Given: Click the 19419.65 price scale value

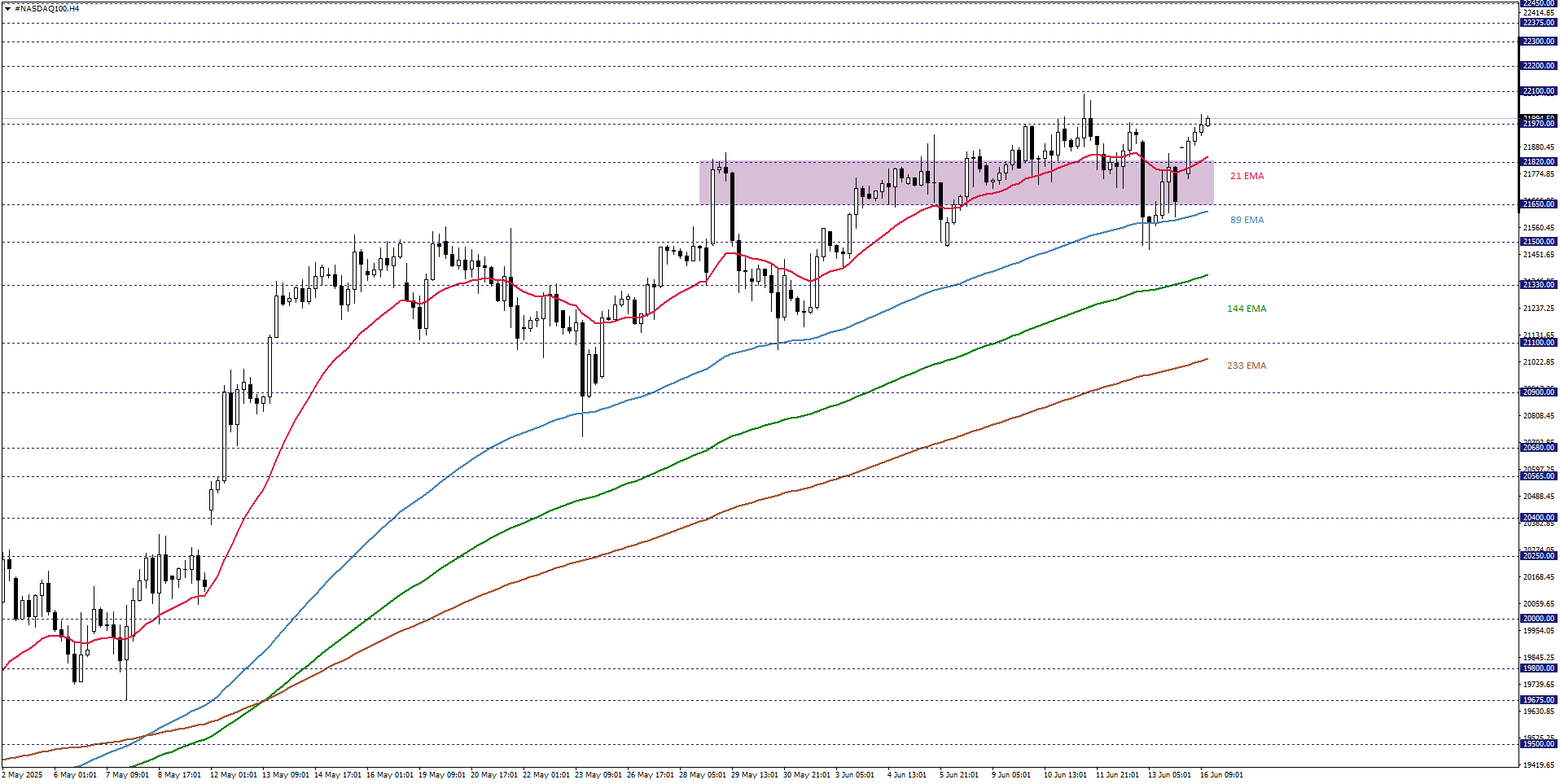Looking at the screenshot, I should (x=1538, y=765).
